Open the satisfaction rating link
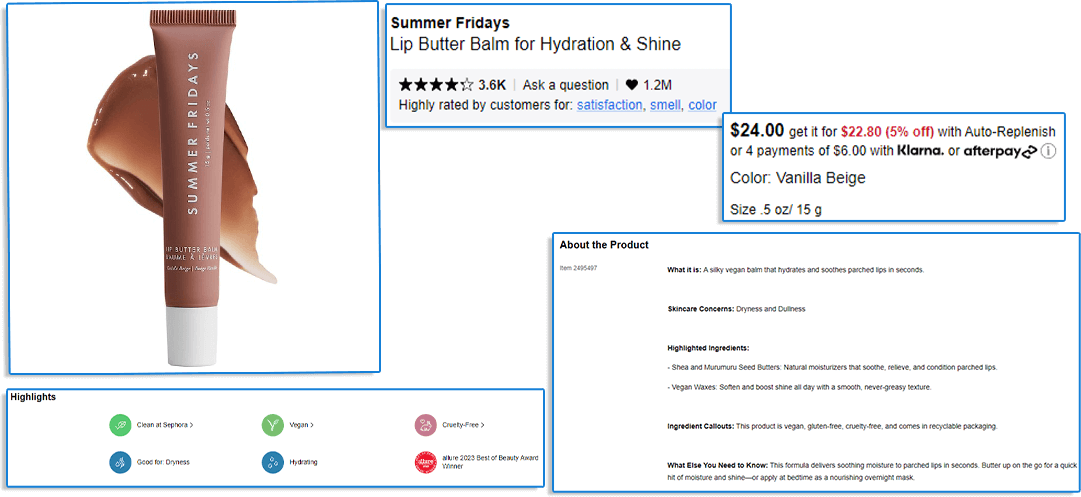 coord(610,105)
